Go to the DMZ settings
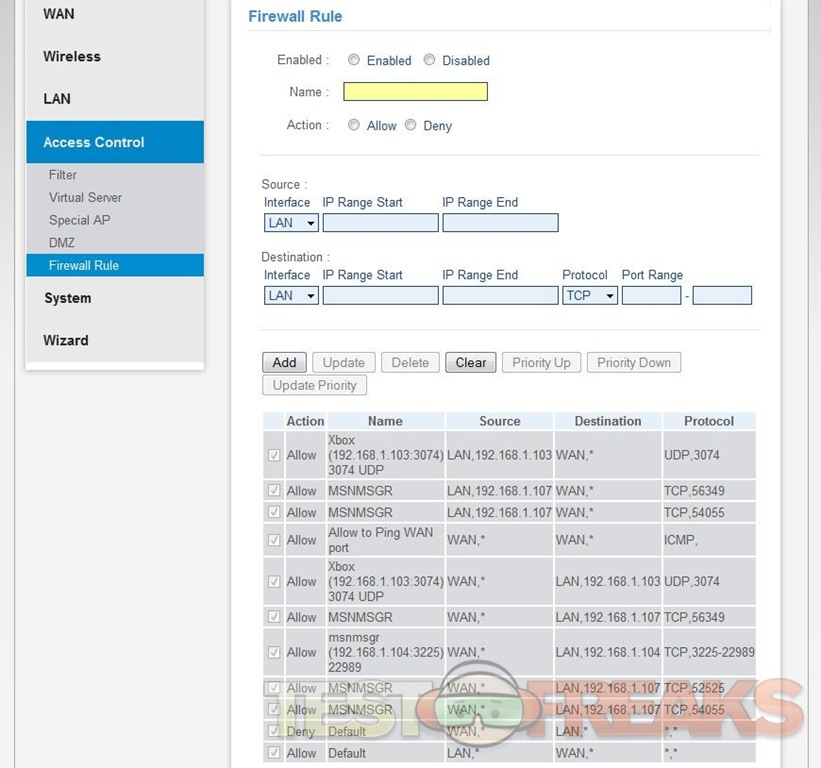This screenshot has height=768, width=821. click(x=62, y=243)
